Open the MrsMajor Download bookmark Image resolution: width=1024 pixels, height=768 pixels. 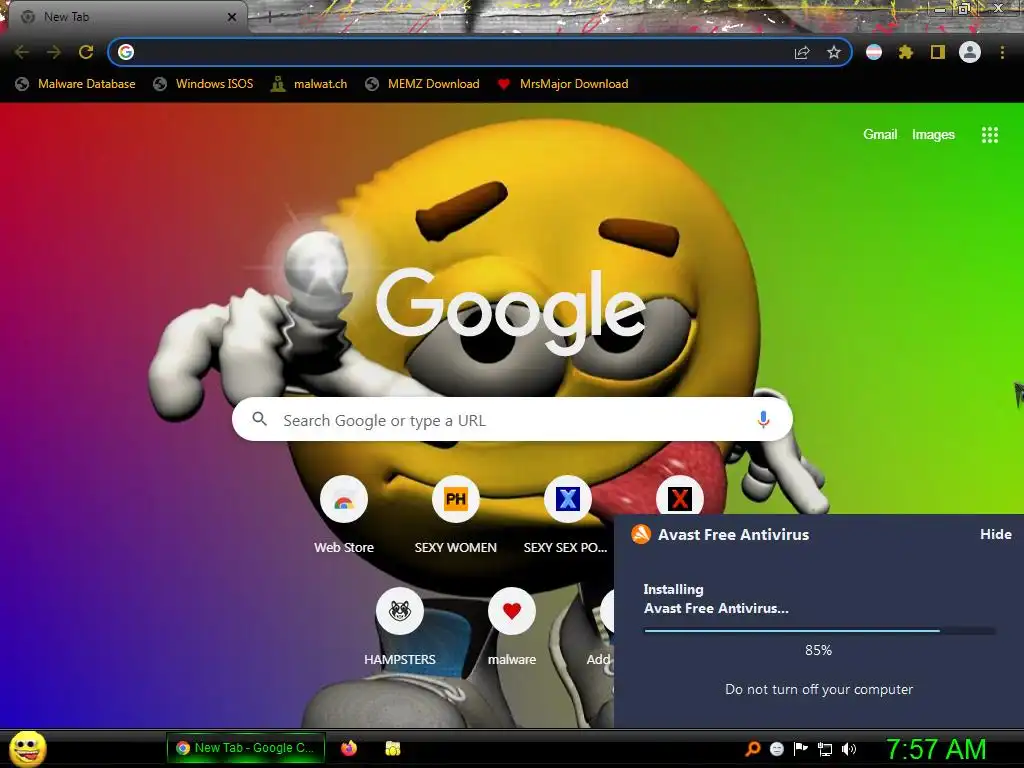(x=563, y=84)
